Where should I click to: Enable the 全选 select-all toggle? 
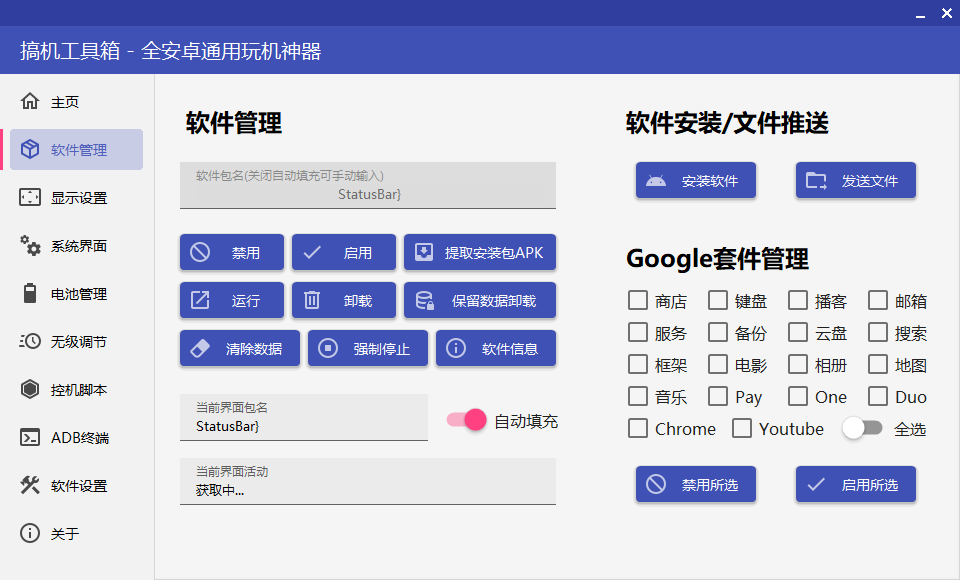862,428
